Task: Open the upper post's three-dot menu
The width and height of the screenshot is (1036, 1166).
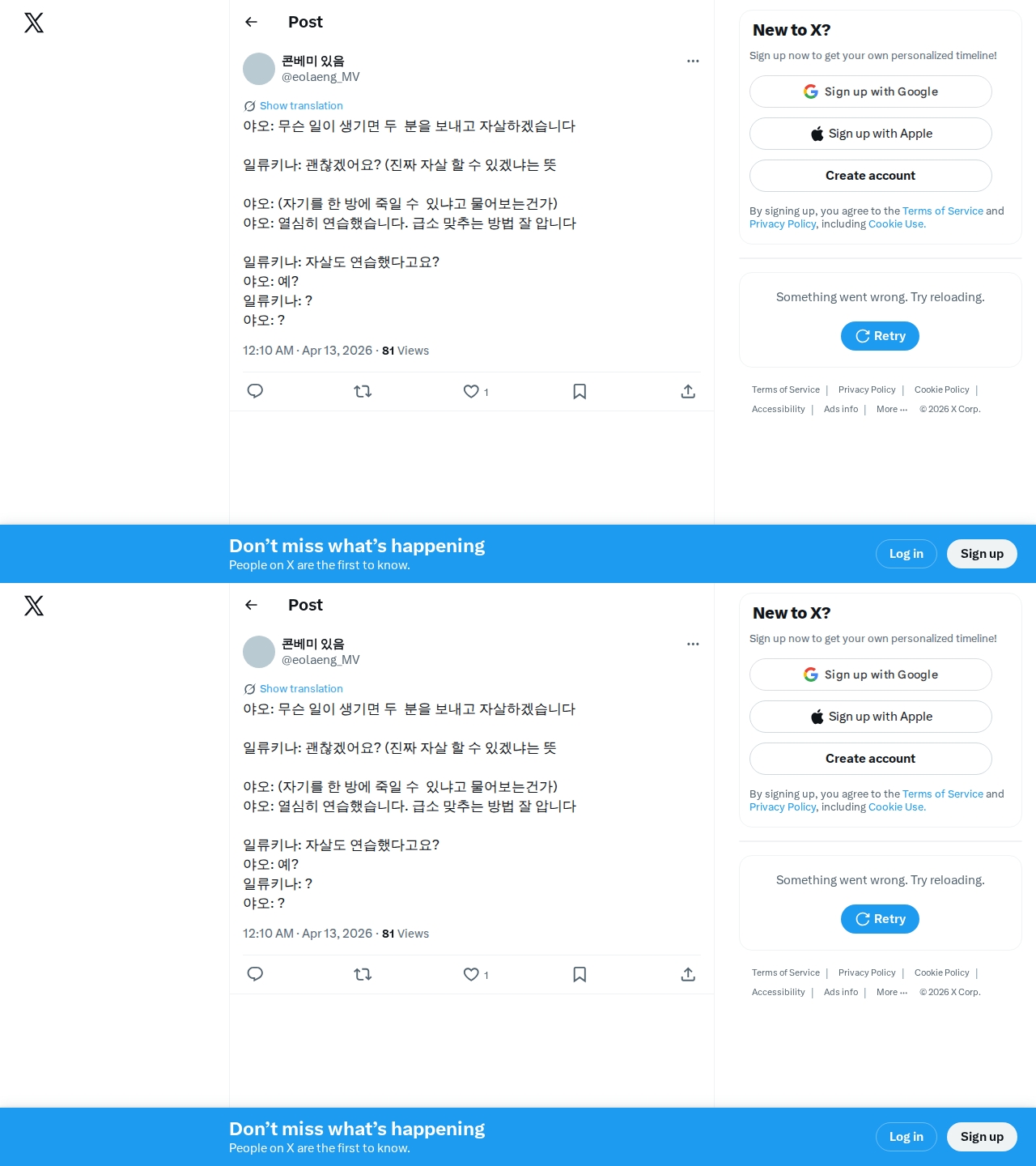Action: tap(693, 61)
